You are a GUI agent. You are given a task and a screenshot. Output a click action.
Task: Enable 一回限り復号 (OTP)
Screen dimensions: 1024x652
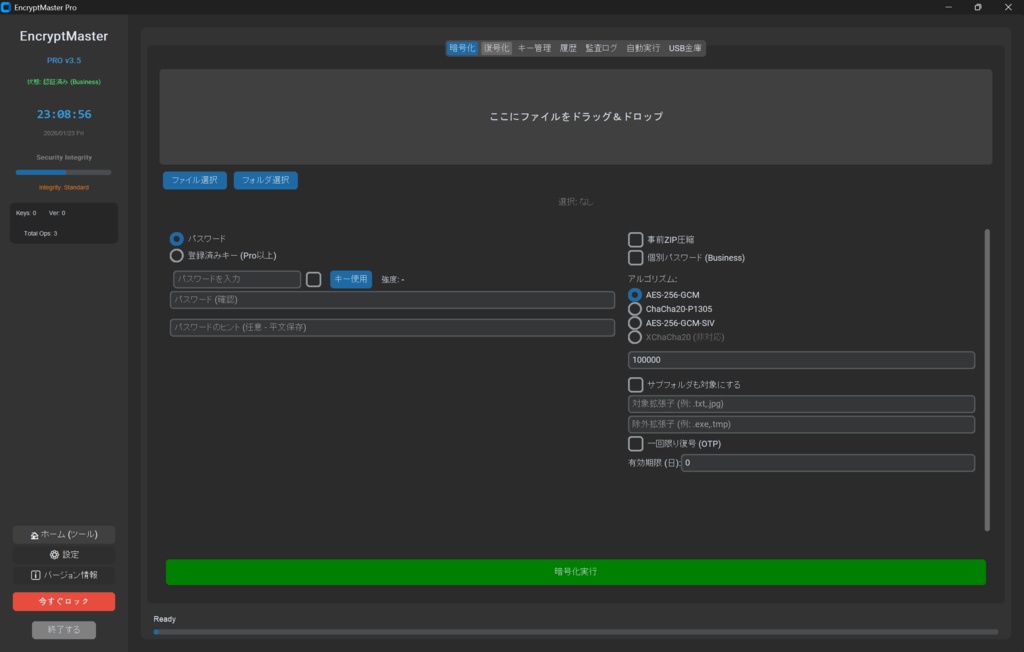(635, 443)
